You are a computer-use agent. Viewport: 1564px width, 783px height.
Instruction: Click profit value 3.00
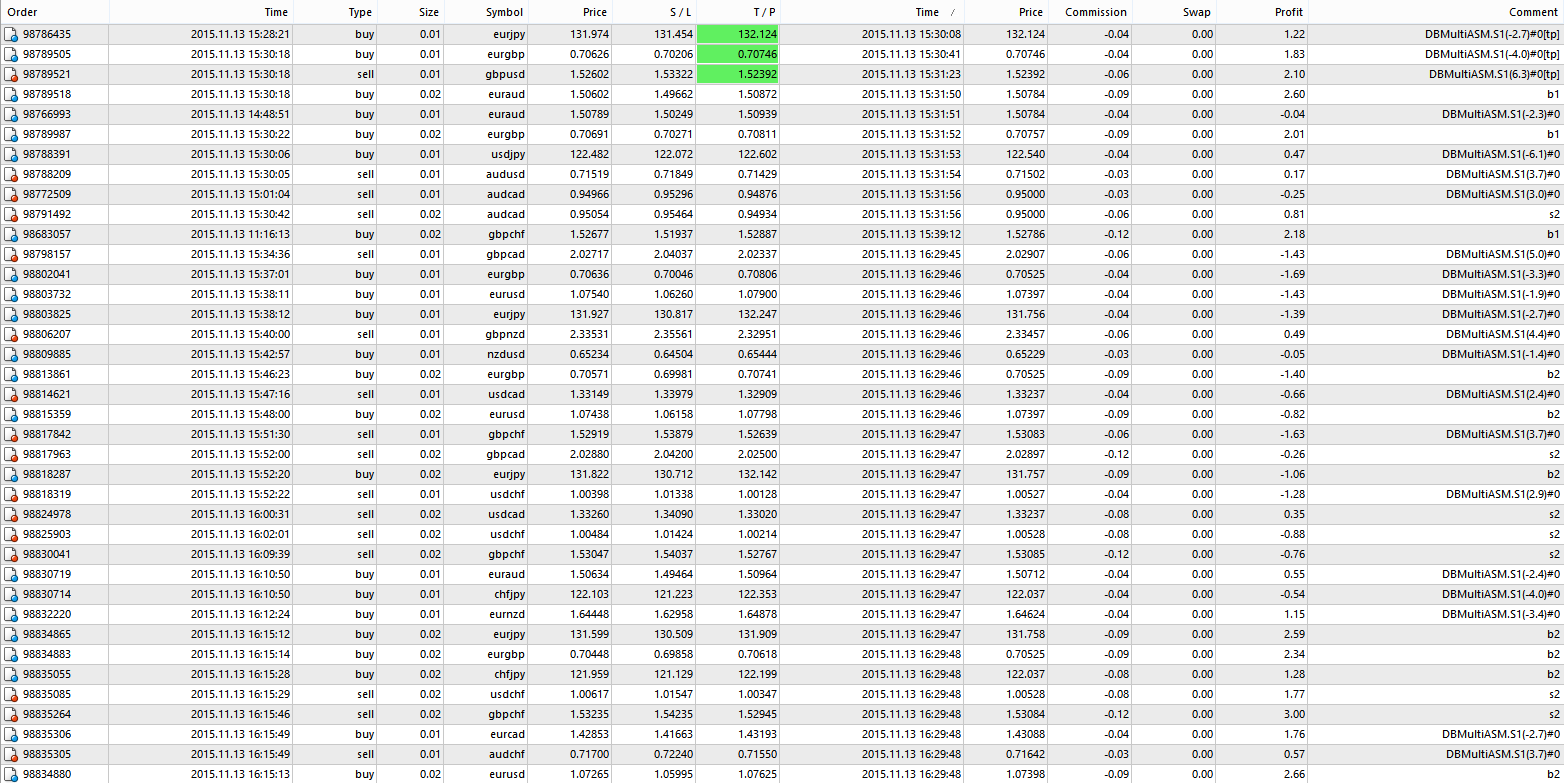pos(1293,714)
